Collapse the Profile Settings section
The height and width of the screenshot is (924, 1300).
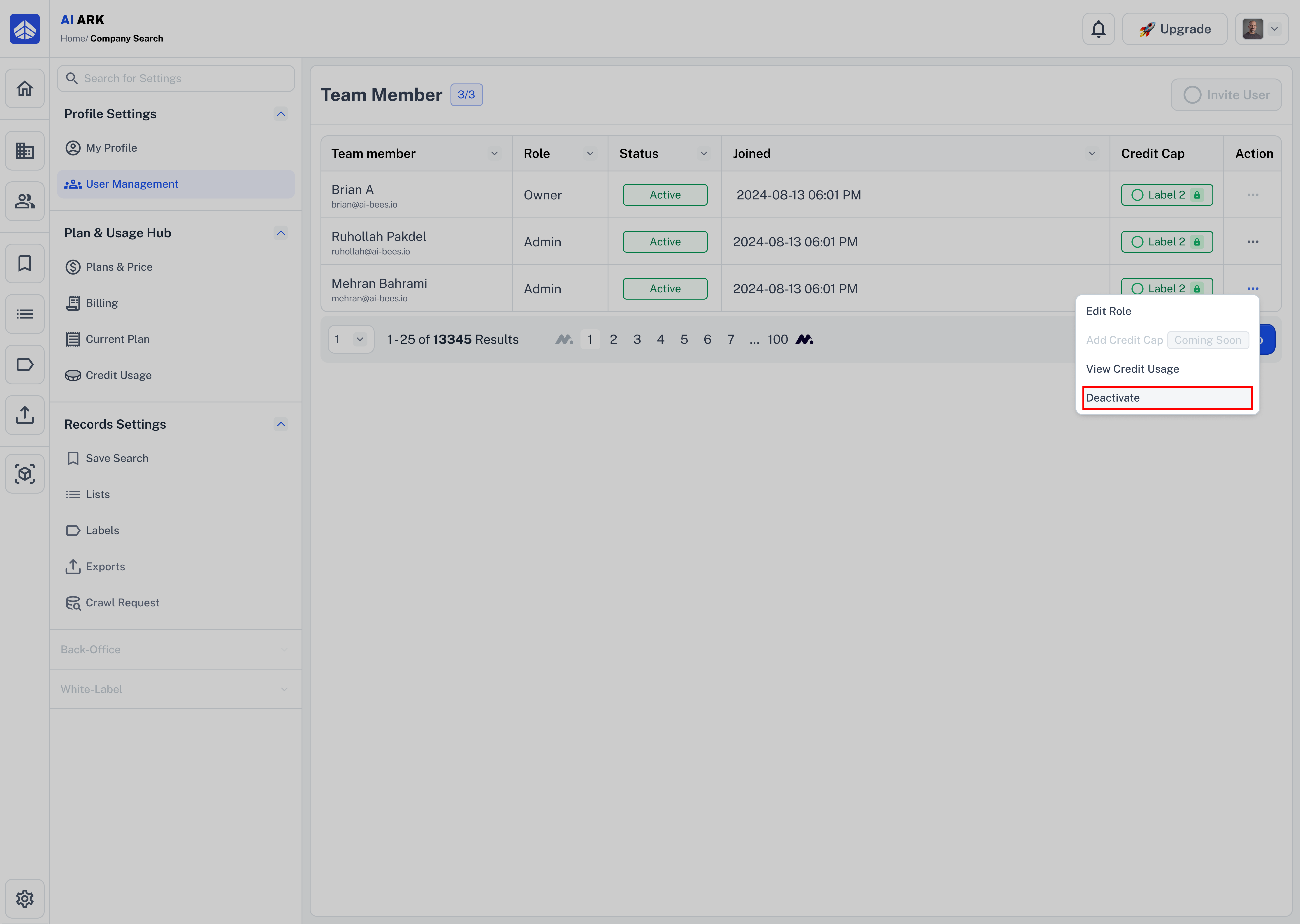point(281,114)
